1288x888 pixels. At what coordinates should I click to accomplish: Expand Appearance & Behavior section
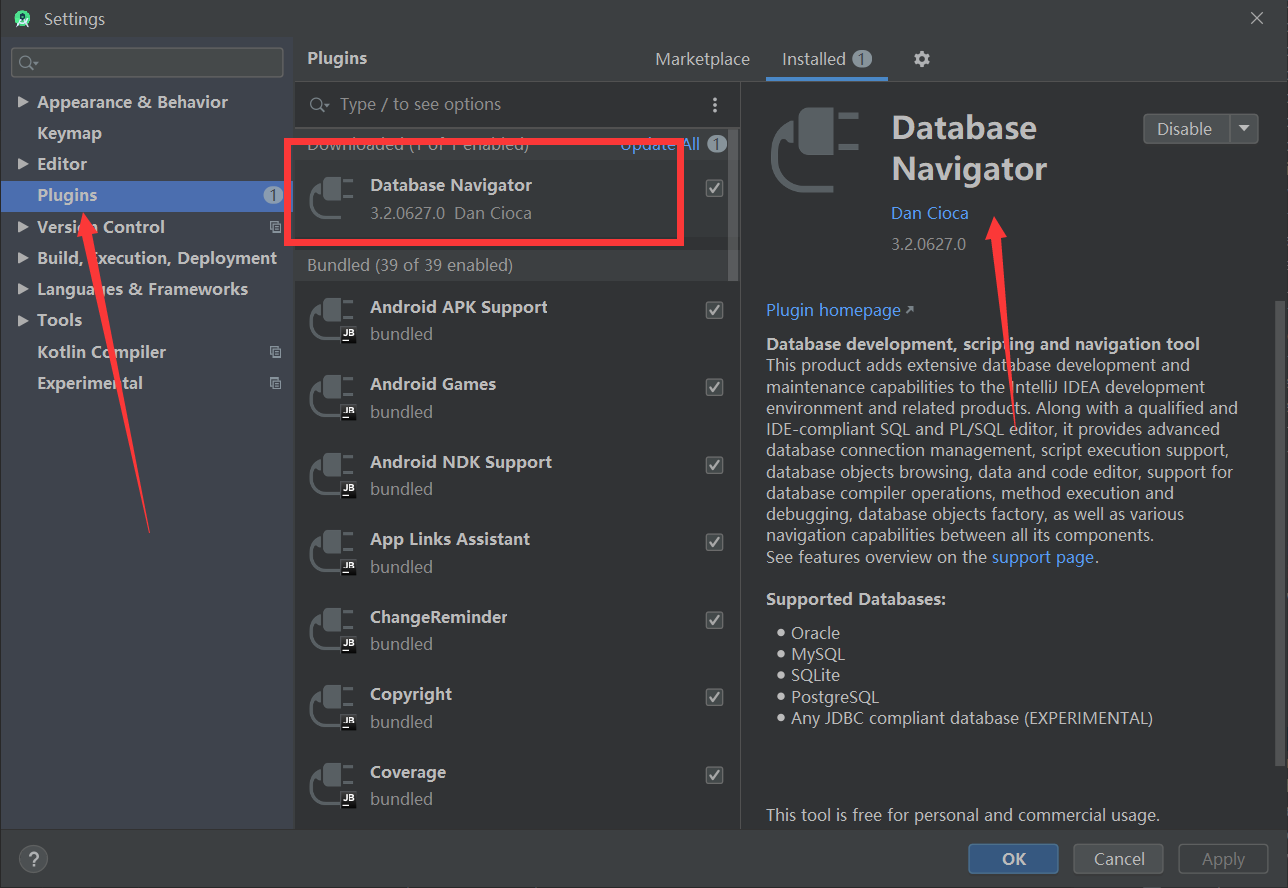pos(23,102)
